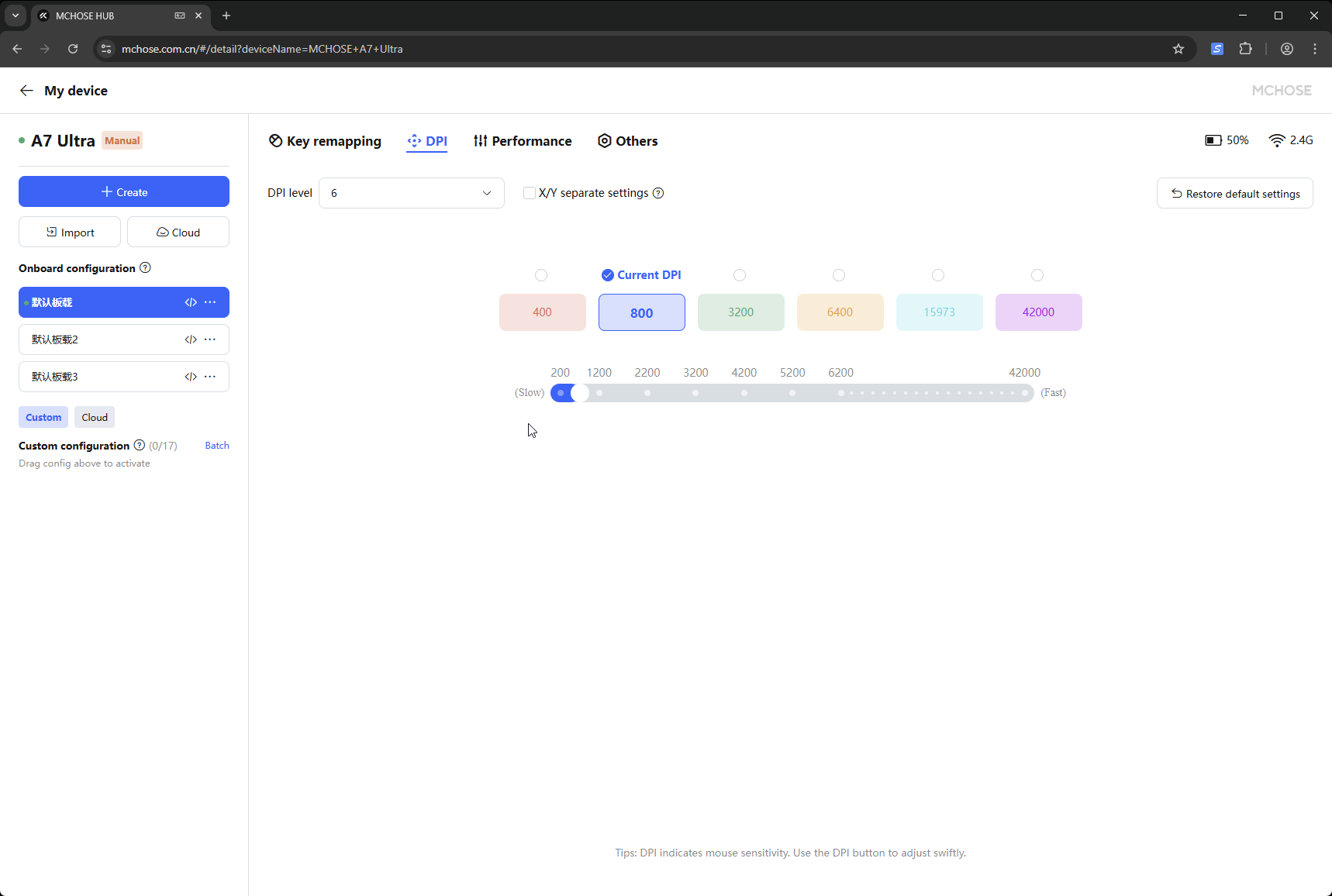Expand the more options on the active 默认板载 profile
The height and width of the screenshot is (896, 1332).
tap(210, 302)
